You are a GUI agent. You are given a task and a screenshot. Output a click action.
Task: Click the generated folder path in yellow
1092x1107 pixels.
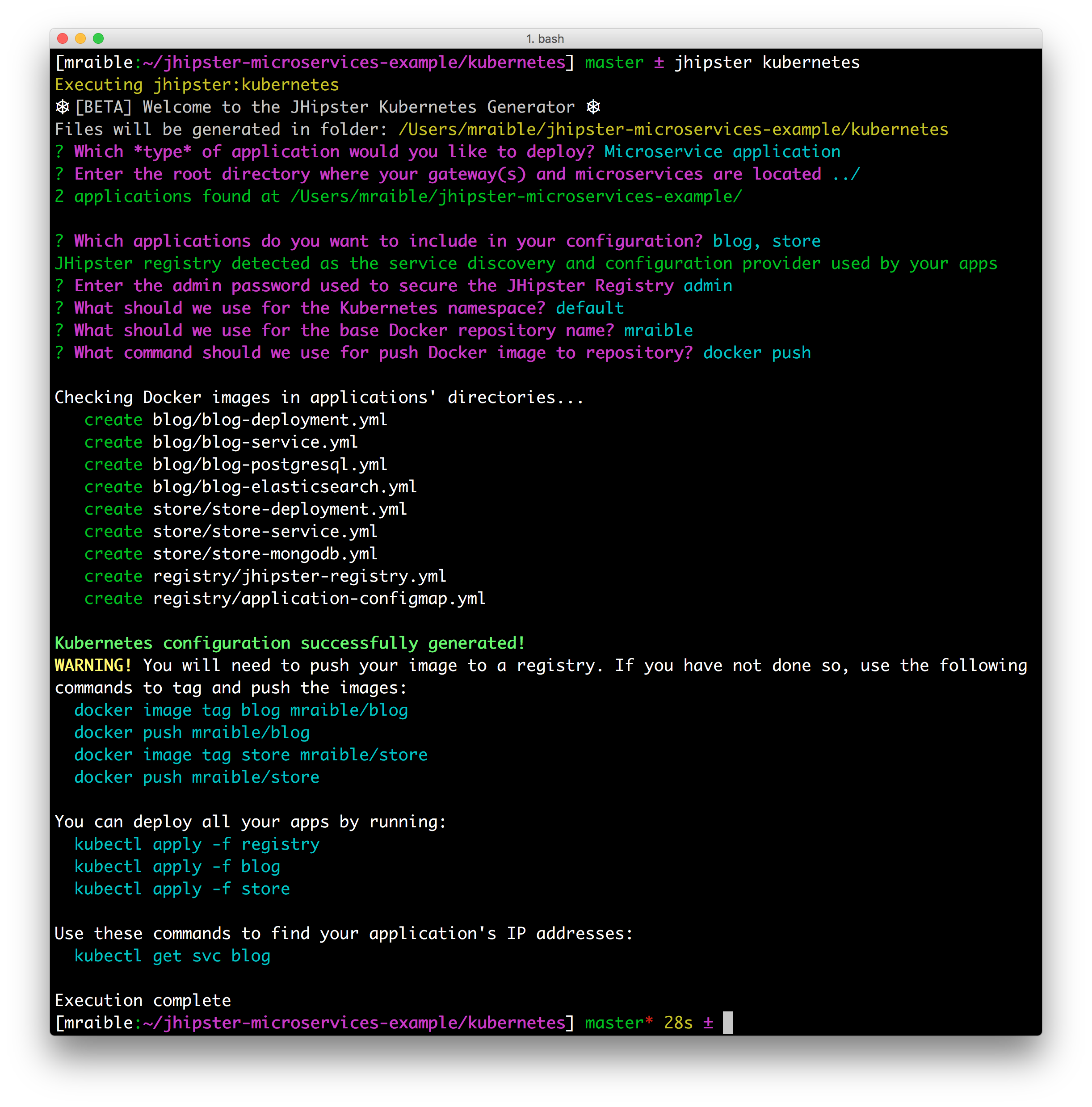coord(673,130)
